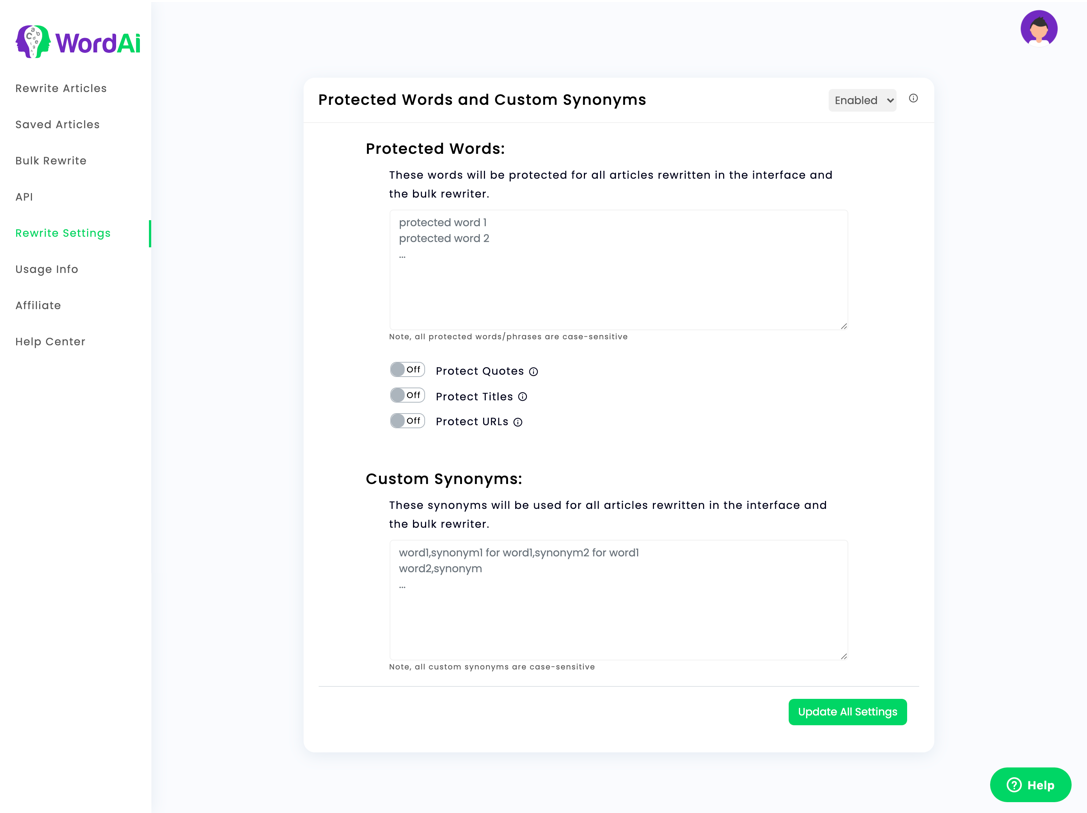
Task: Enable the Protect Quotes toggle
Action: (x=407, y=369)
